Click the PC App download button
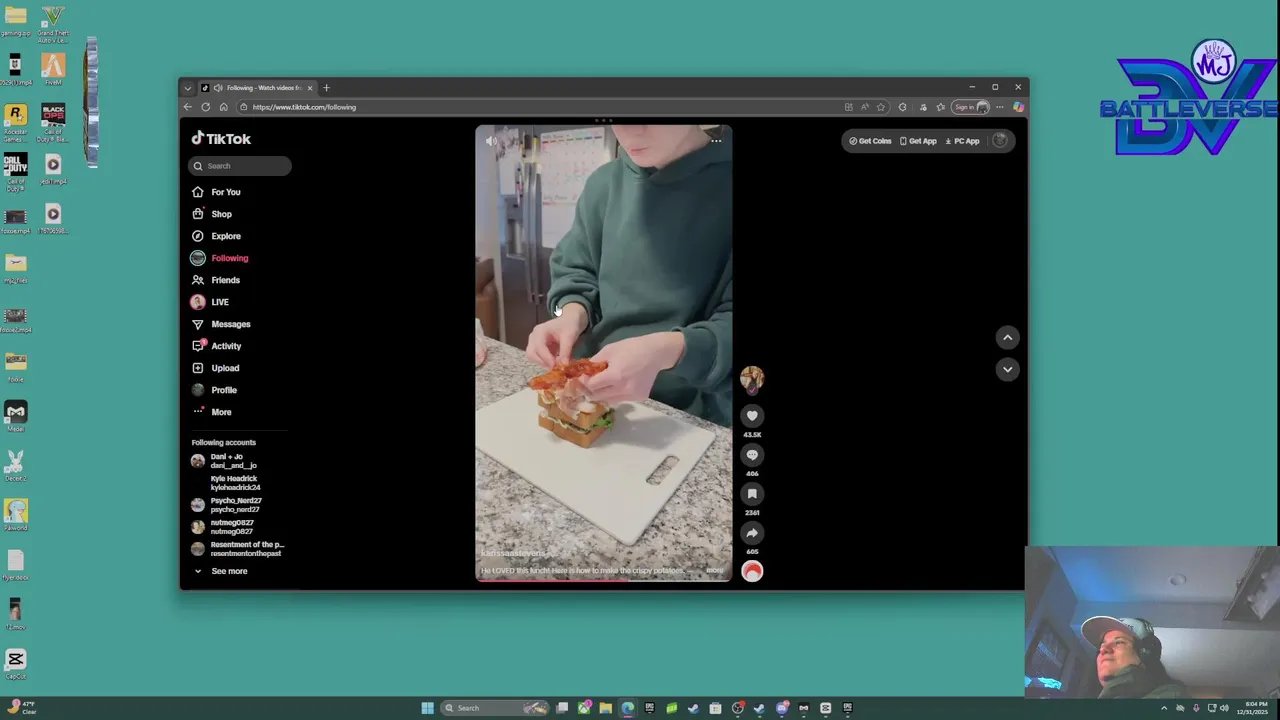1280x720 pixels. (962, 141)
